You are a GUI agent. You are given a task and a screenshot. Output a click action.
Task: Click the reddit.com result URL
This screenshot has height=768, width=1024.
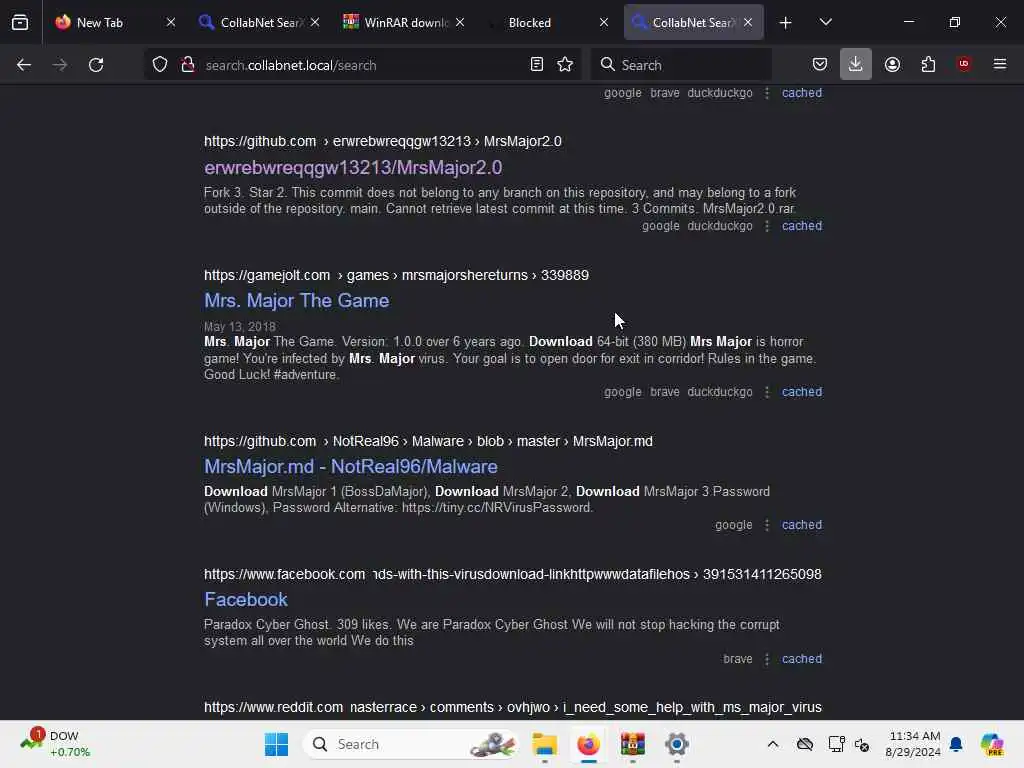tap(513, 707)
